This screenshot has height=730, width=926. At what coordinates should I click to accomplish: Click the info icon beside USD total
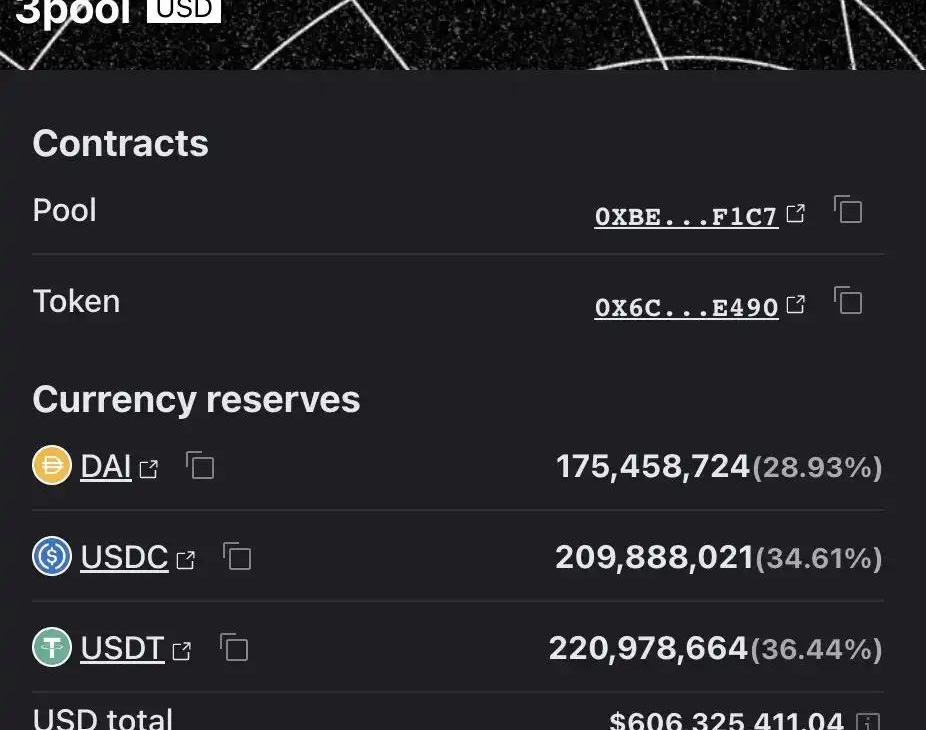869,721
